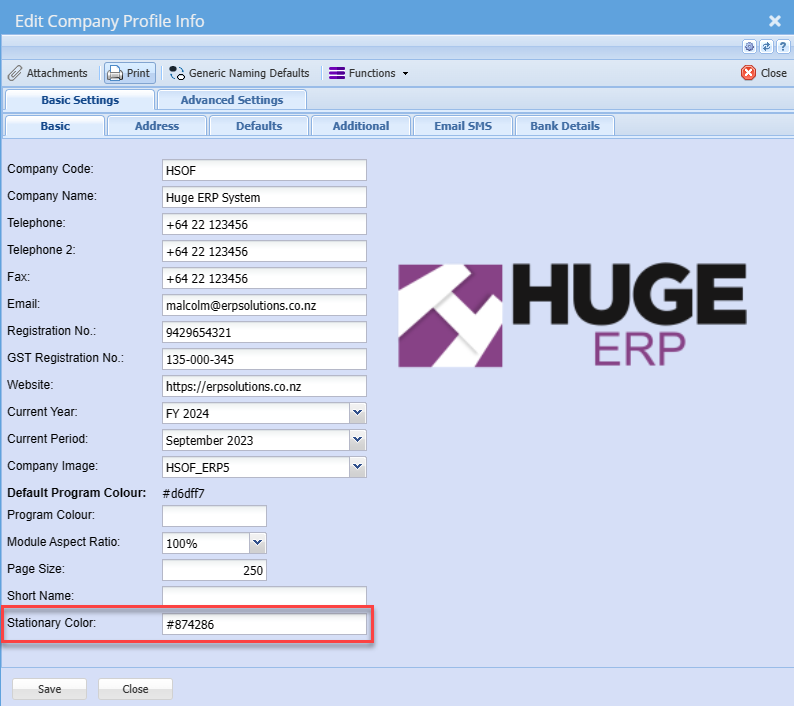Click the Huge ERP company logo image
The image size is (794, 706).
[x=571, y=315]
